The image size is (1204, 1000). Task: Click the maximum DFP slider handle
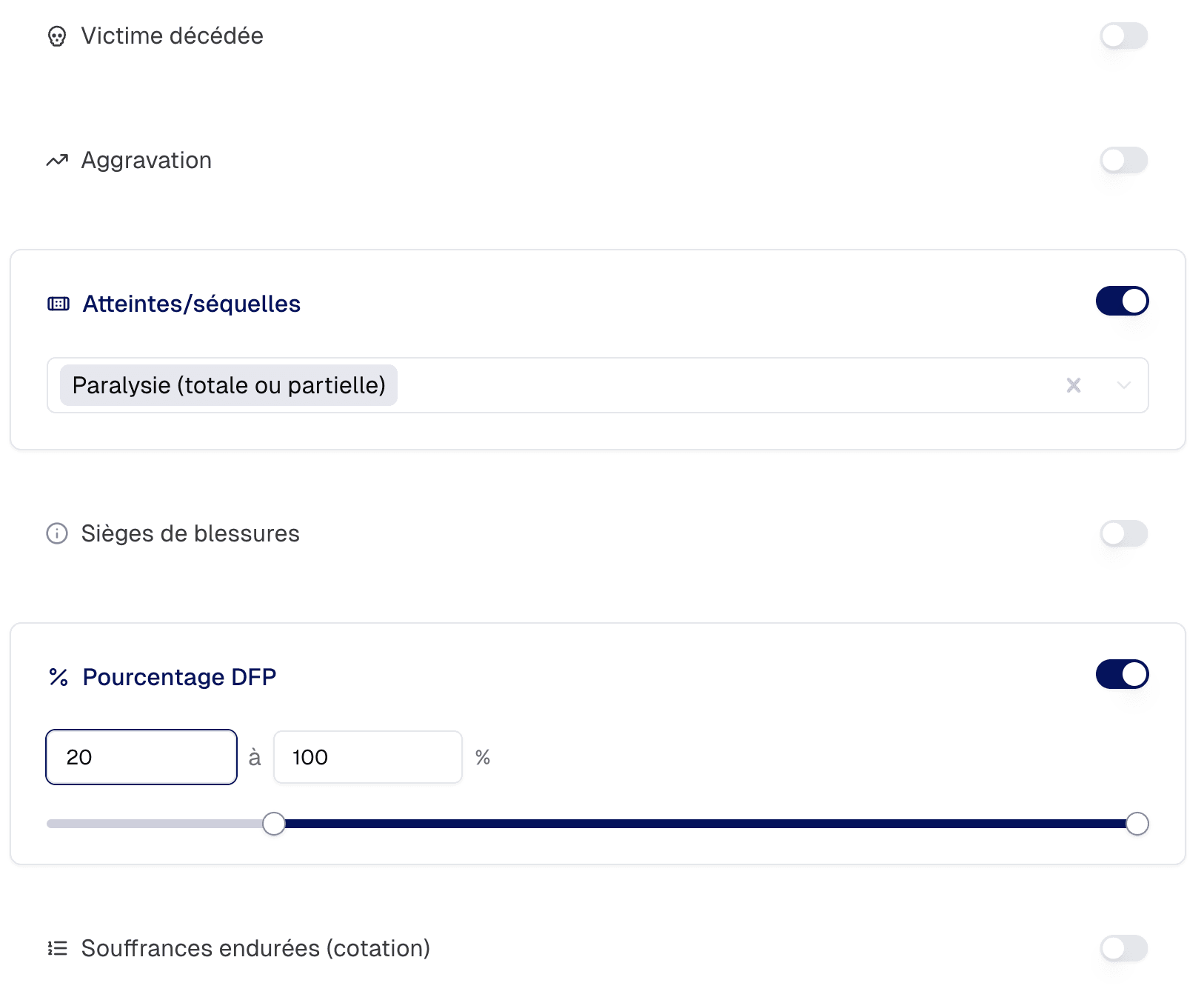[1137, 824]
